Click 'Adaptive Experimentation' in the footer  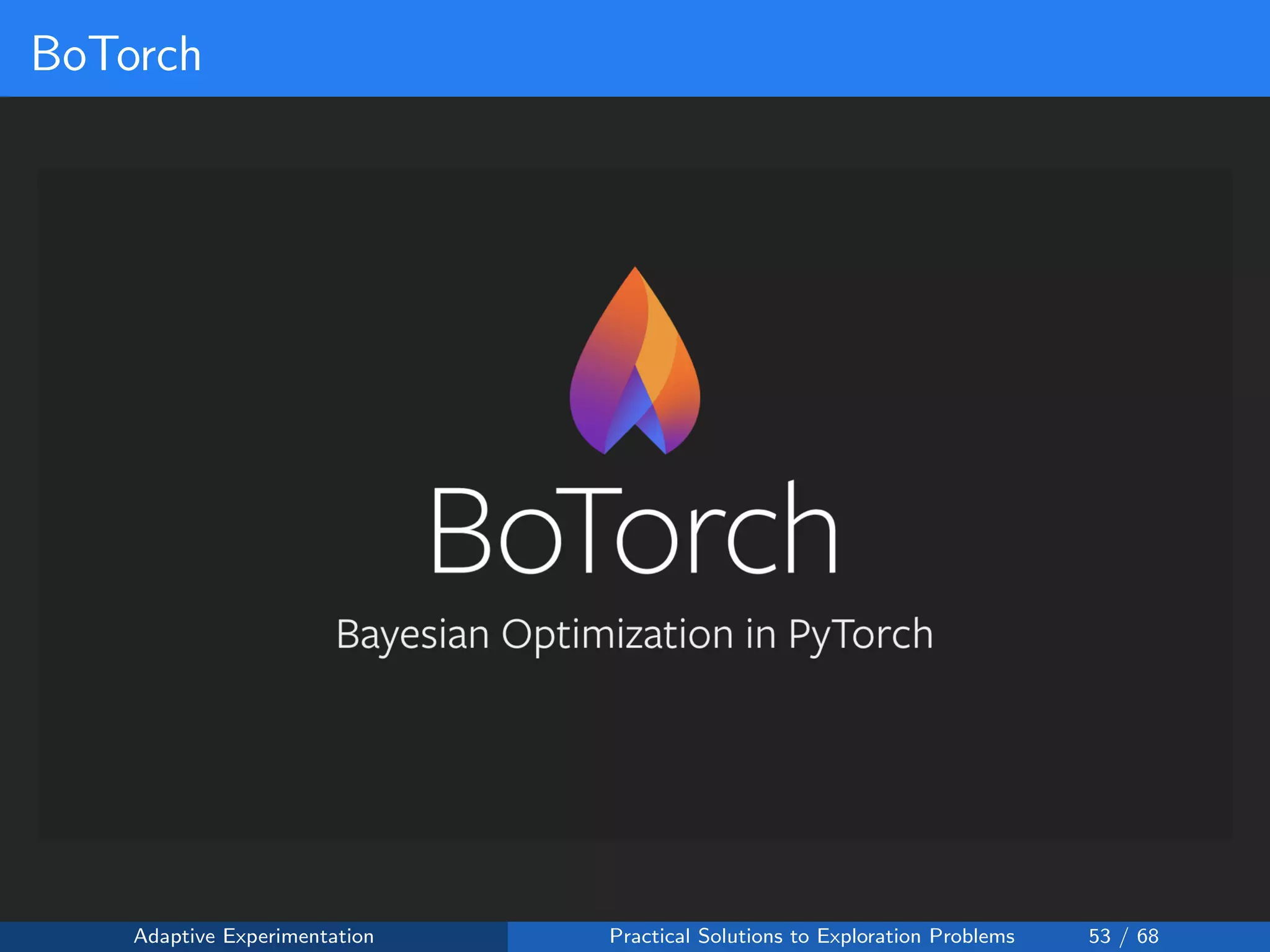pos(254,936)
